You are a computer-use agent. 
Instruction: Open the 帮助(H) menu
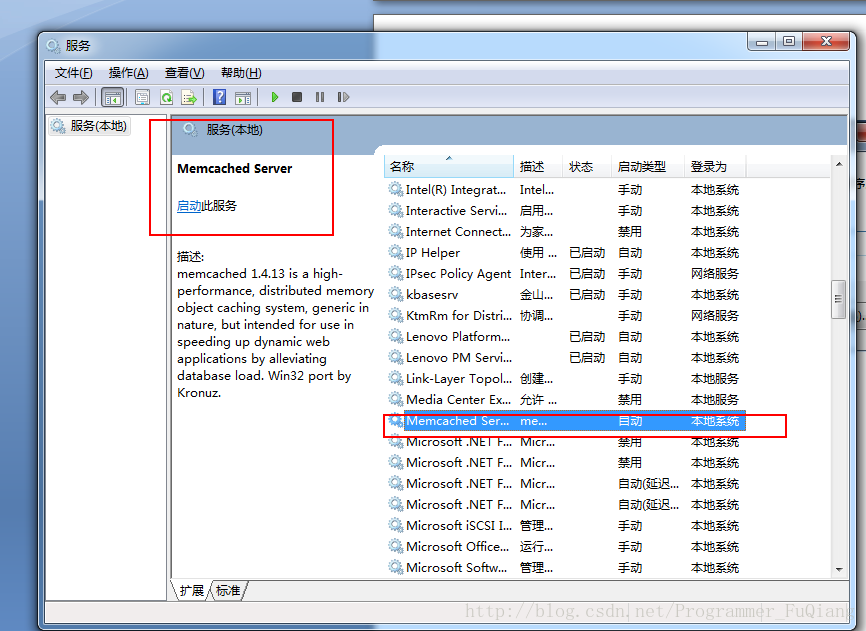[241, 73]
